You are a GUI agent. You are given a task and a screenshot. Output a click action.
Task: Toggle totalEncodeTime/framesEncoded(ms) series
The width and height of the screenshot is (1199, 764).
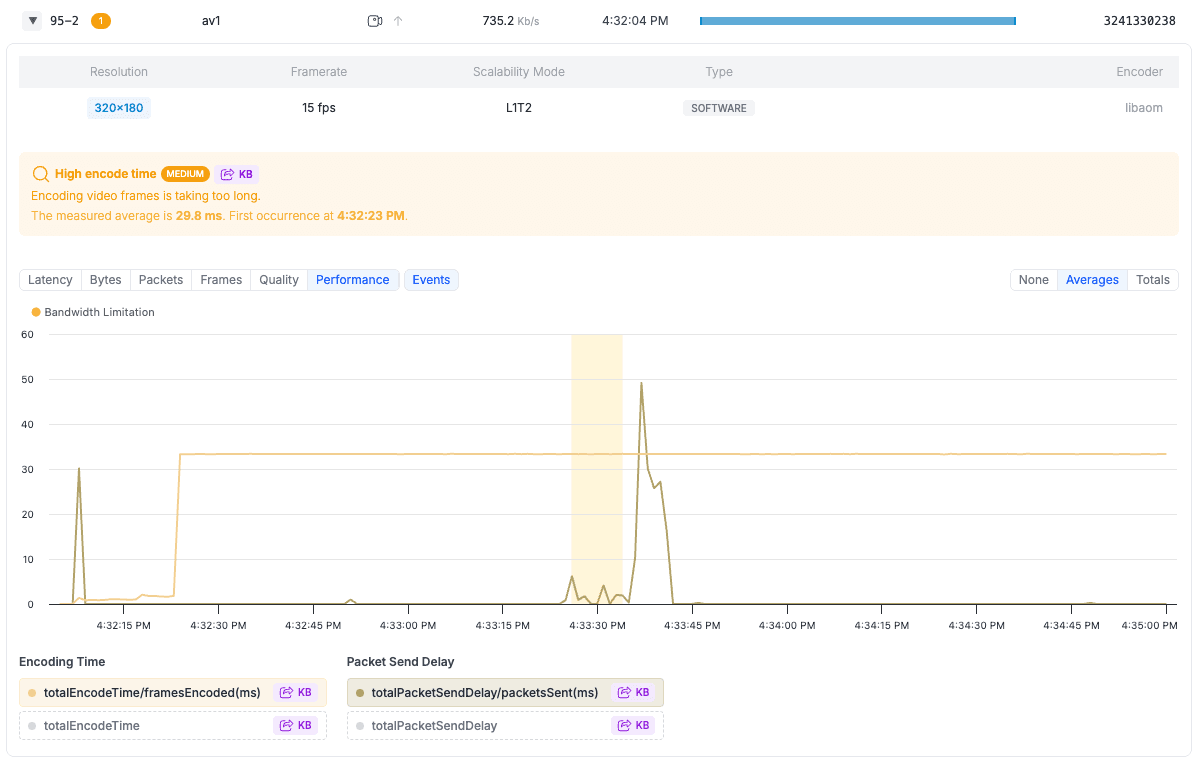click(152, 693)
